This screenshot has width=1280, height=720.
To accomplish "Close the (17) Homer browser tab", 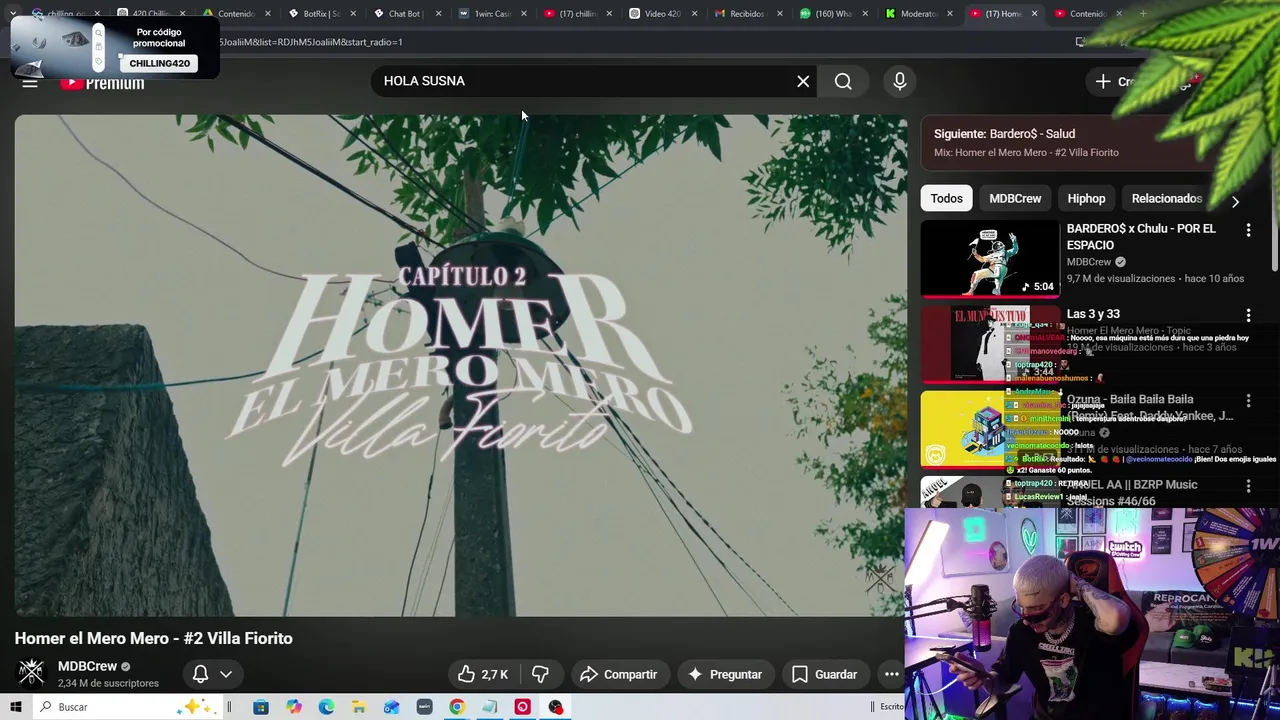I will click(x=1034, y=14).
